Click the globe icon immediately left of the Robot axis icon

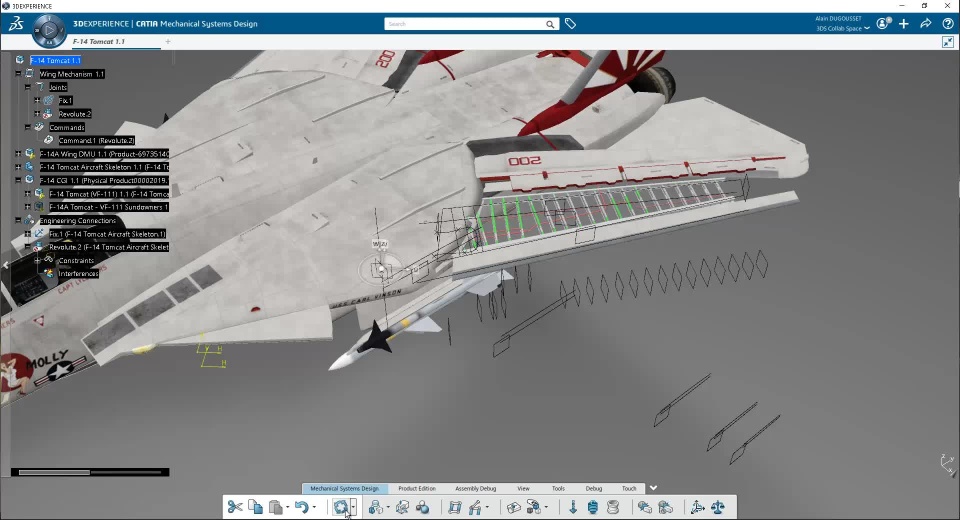pos(666,507)
